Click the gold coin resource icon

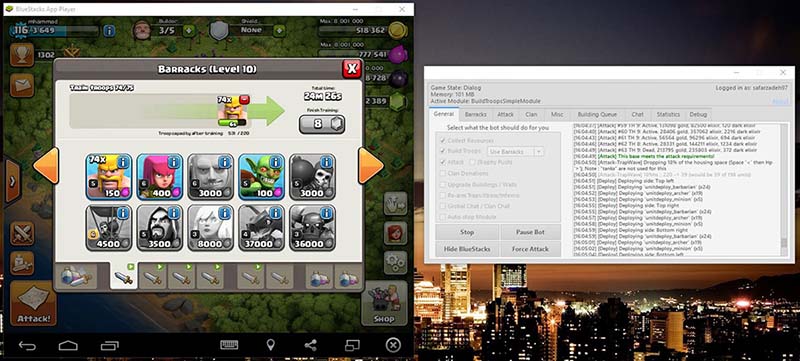397,31
